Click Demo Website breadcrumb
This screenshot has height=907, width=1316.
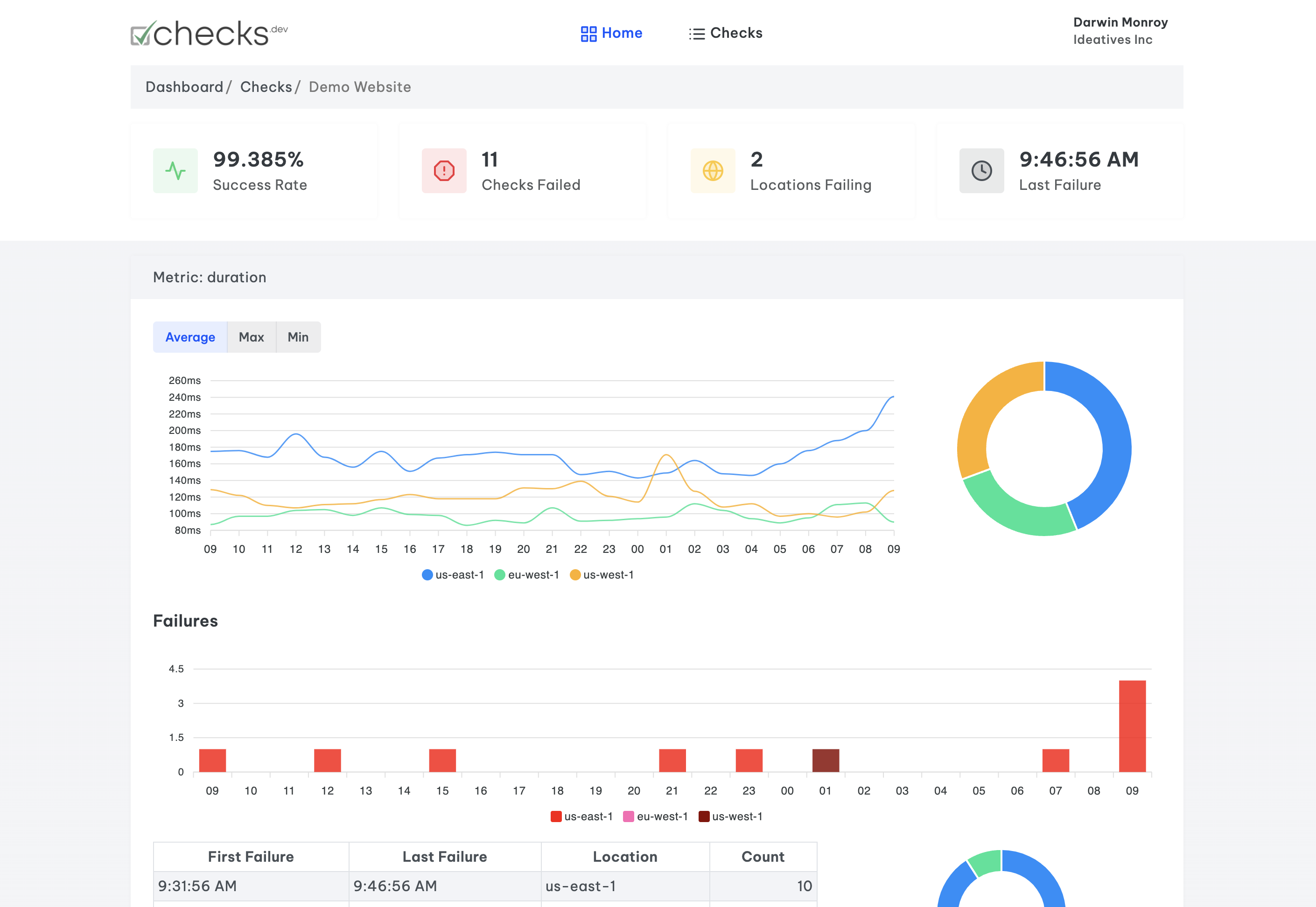[x=360, y=87]
